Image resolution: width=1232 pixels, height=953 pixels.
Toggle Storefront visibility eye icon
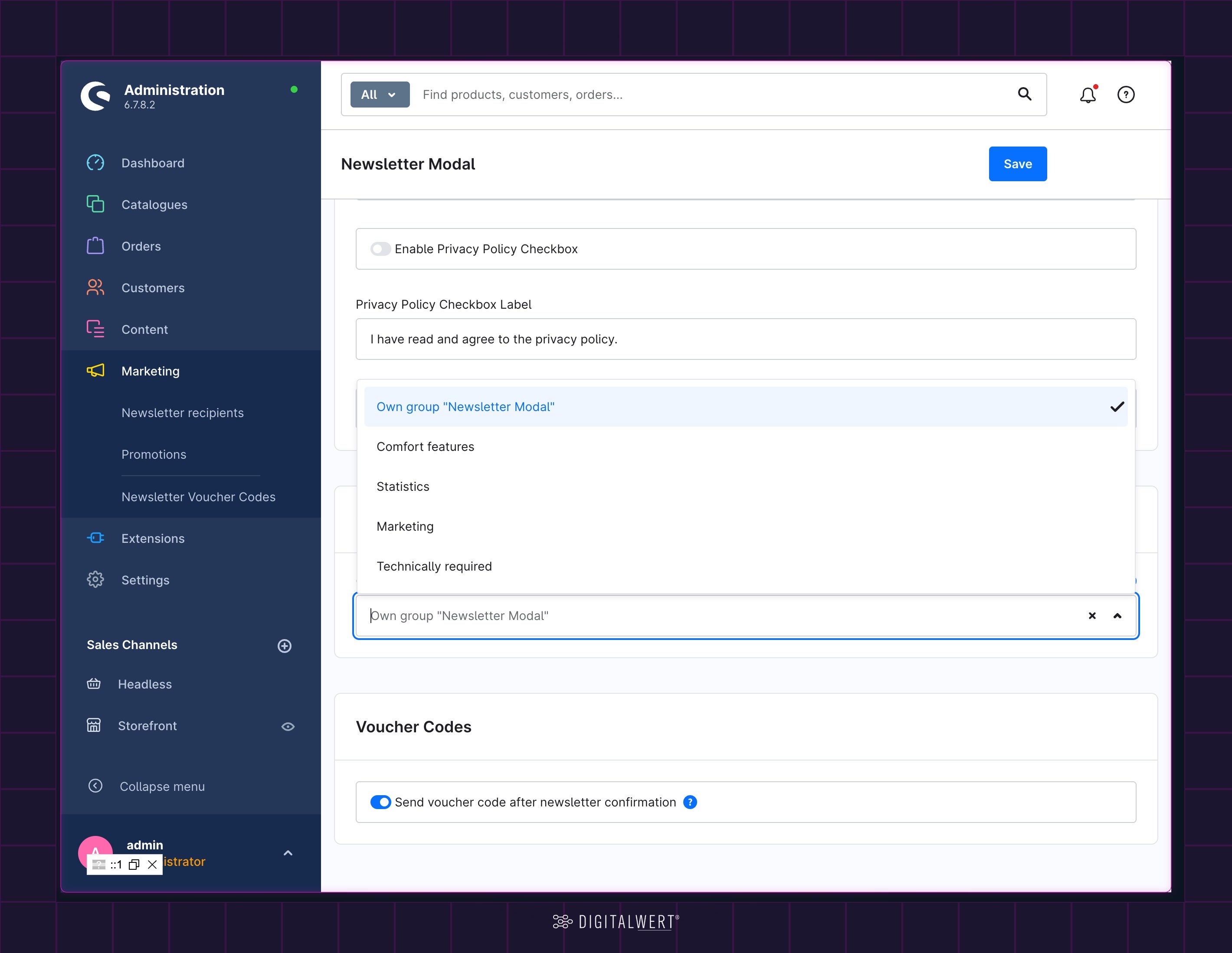tap(288, 726)
